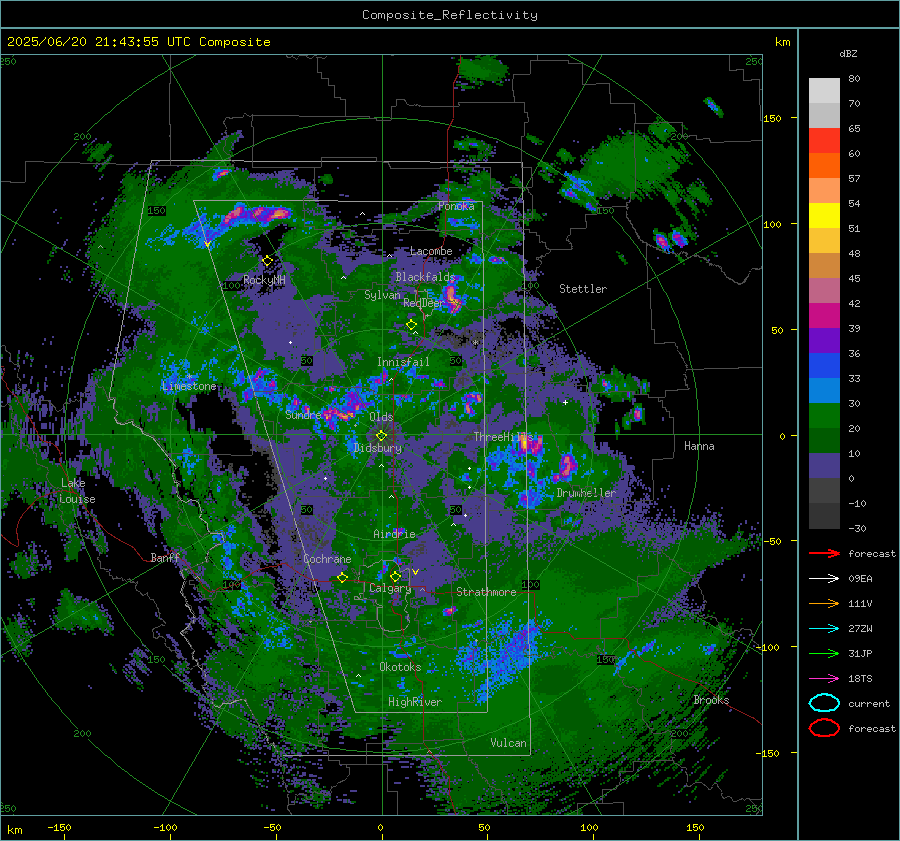Click the Banff label

click(165, 558)
